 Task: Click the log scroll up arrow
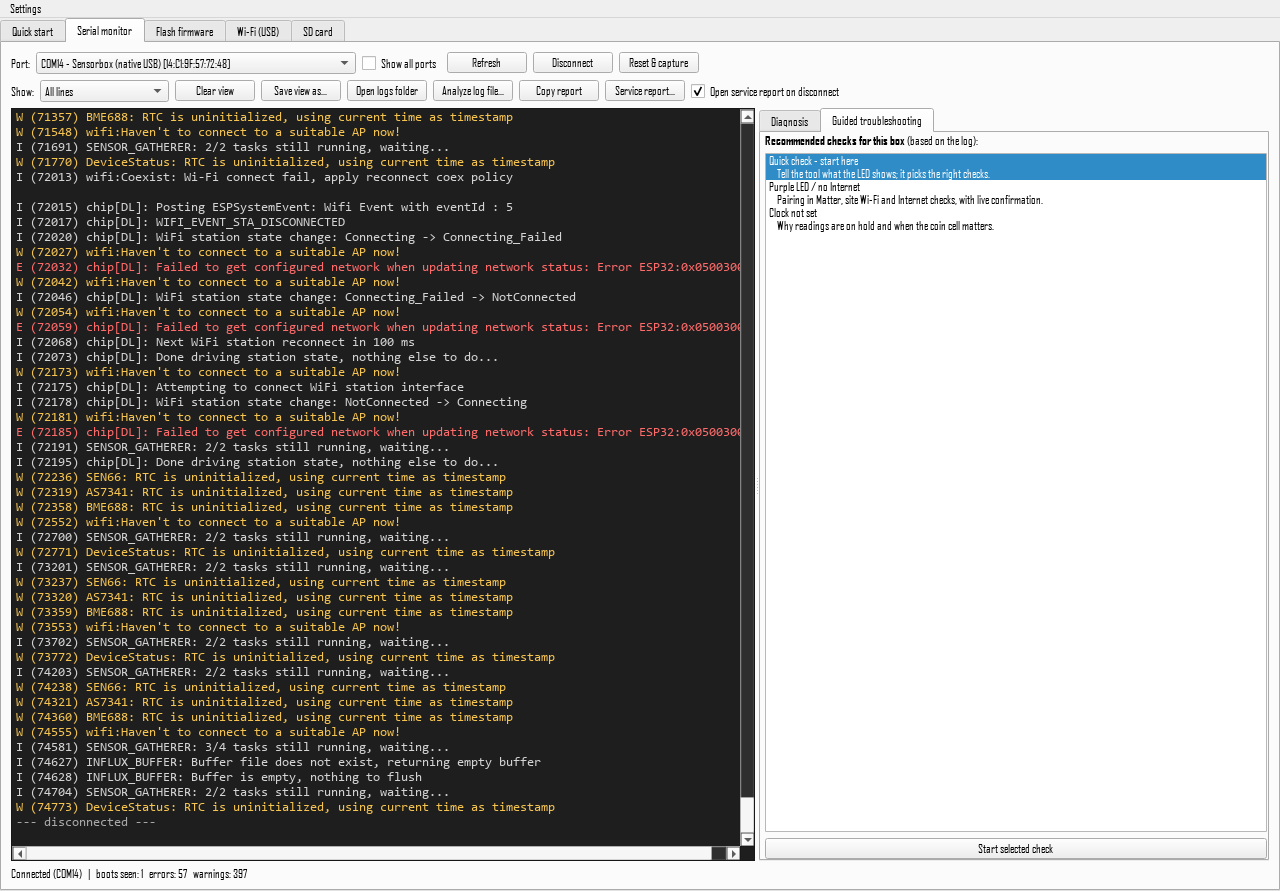pos(747,117)
